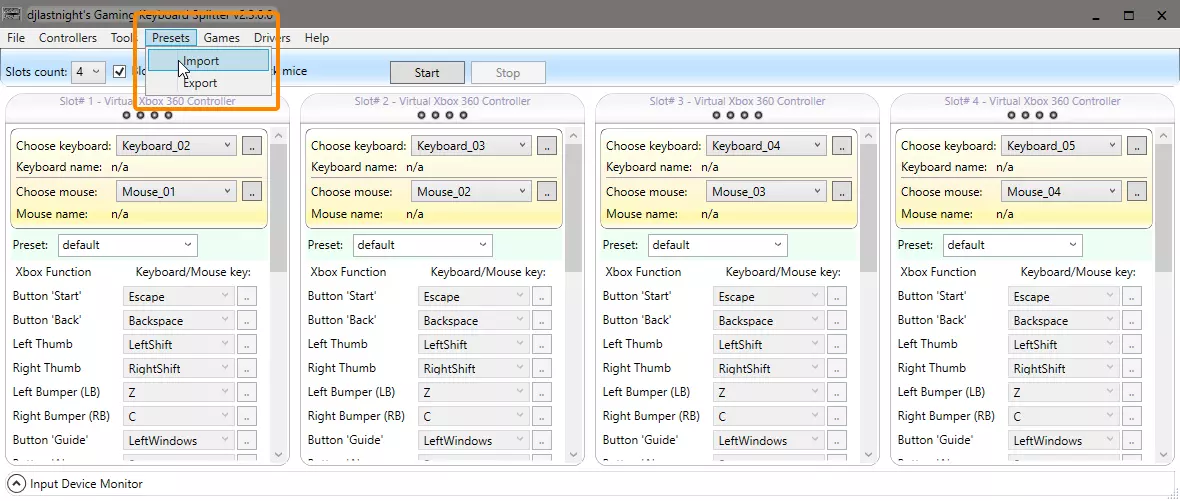Open Slot 4 Choose keyboard dropdown

pyautogui.click(x=1062, y=146)
